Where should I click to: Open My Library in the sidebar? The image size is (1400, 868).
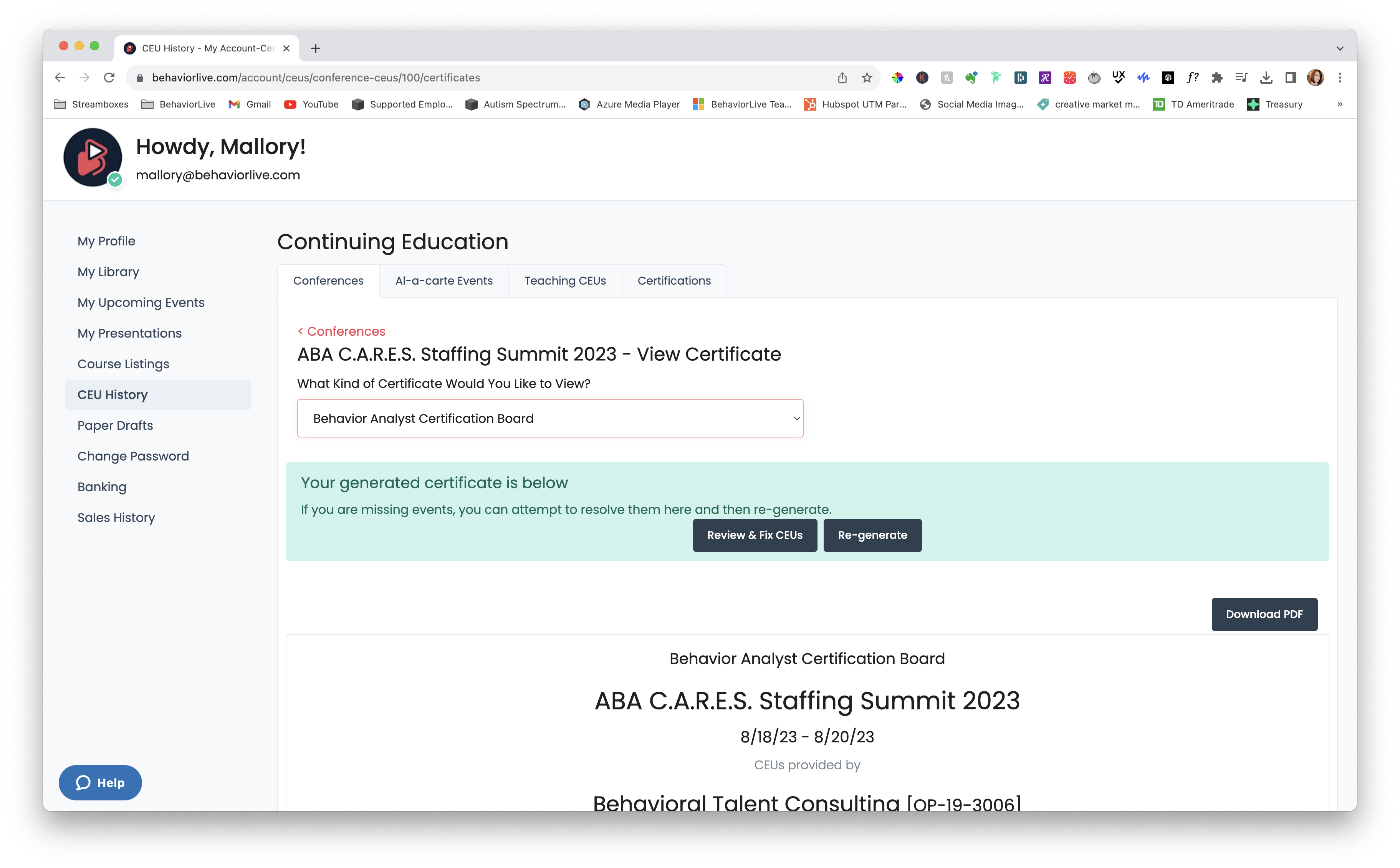coord(108,272)
